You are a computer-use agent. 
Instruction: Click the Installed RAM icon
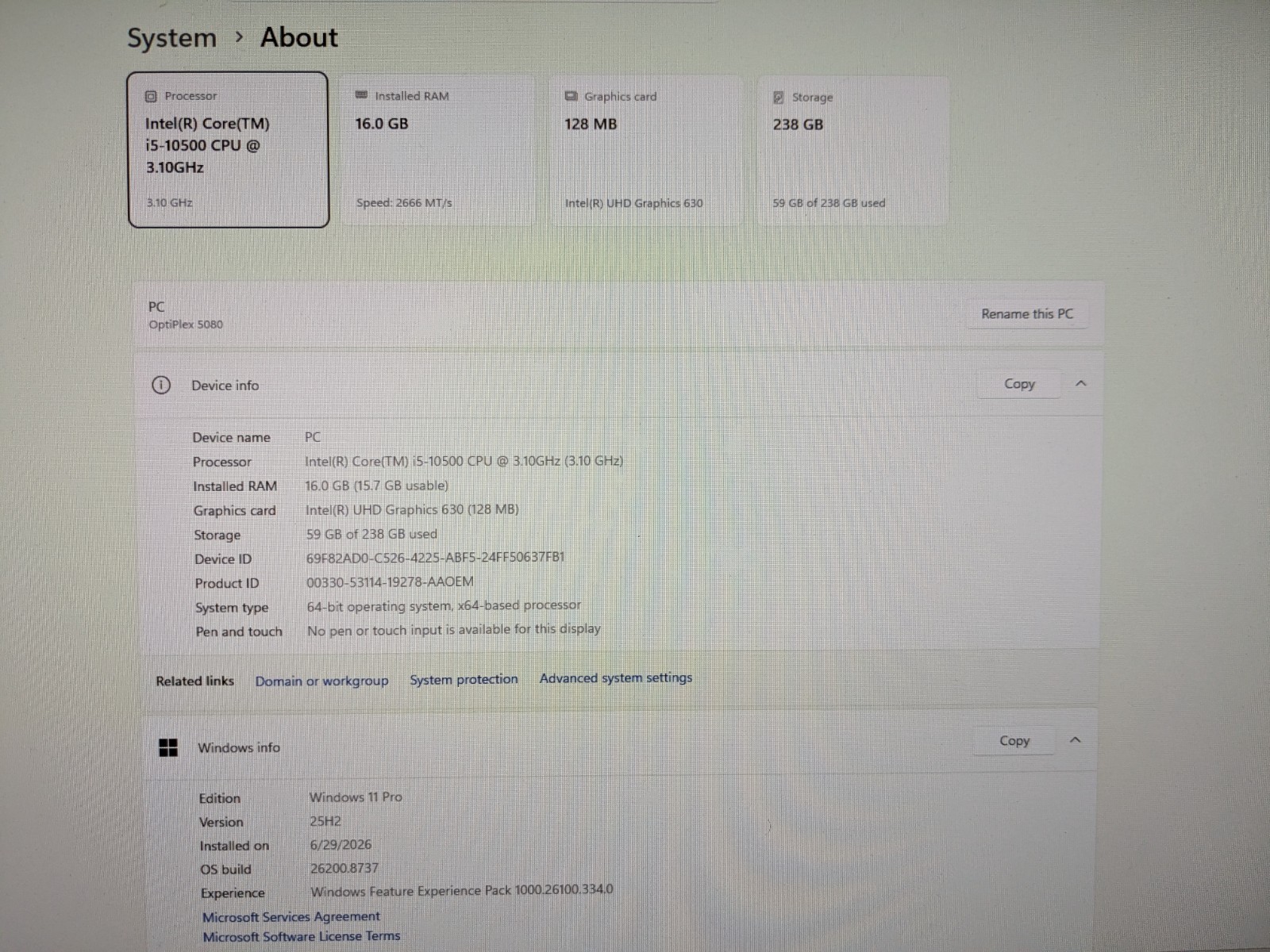(361, 95)
